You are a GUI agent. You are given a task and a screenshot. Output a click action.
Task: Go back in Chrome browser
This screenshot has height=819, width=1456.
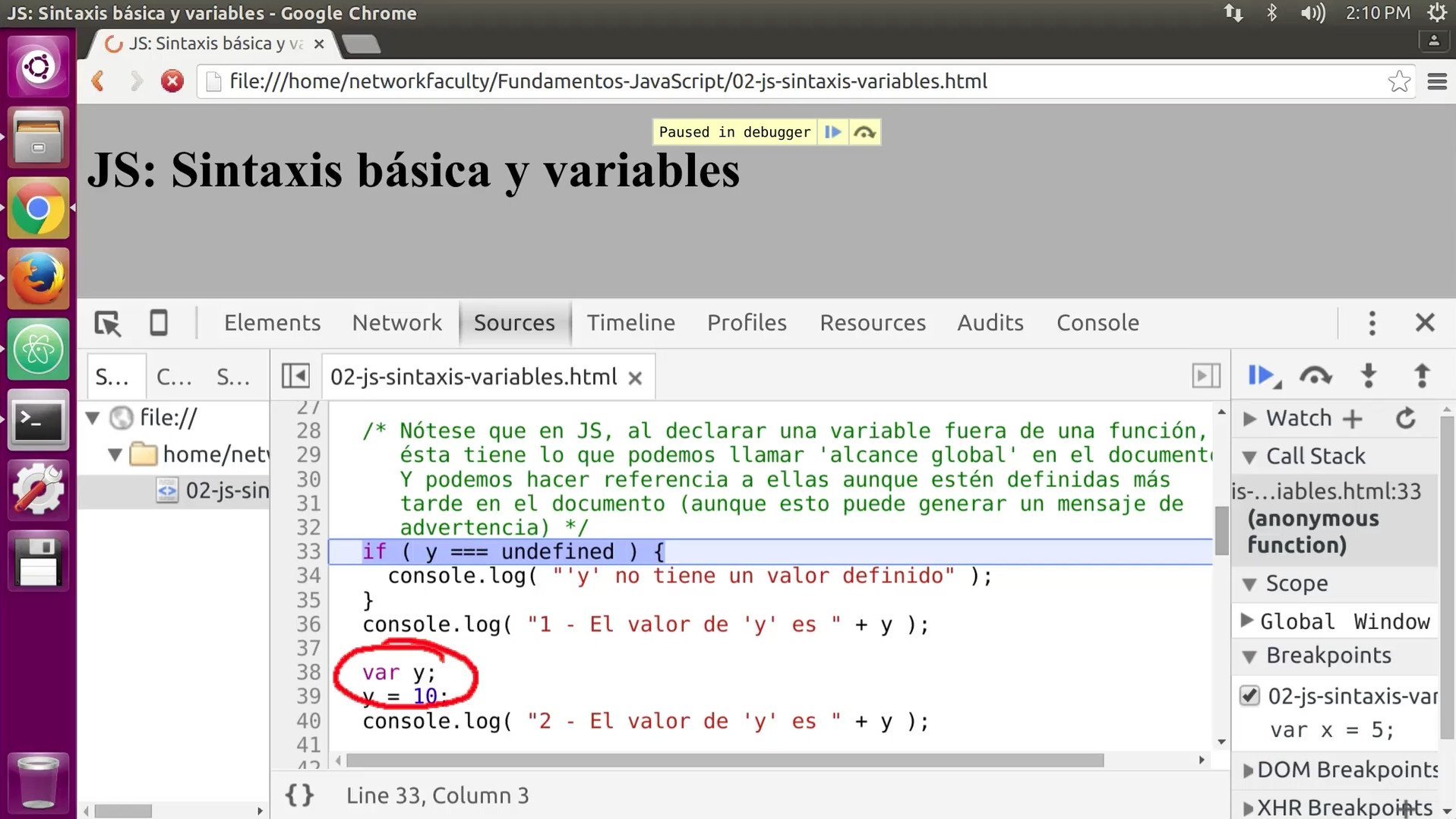coord(97,81)
